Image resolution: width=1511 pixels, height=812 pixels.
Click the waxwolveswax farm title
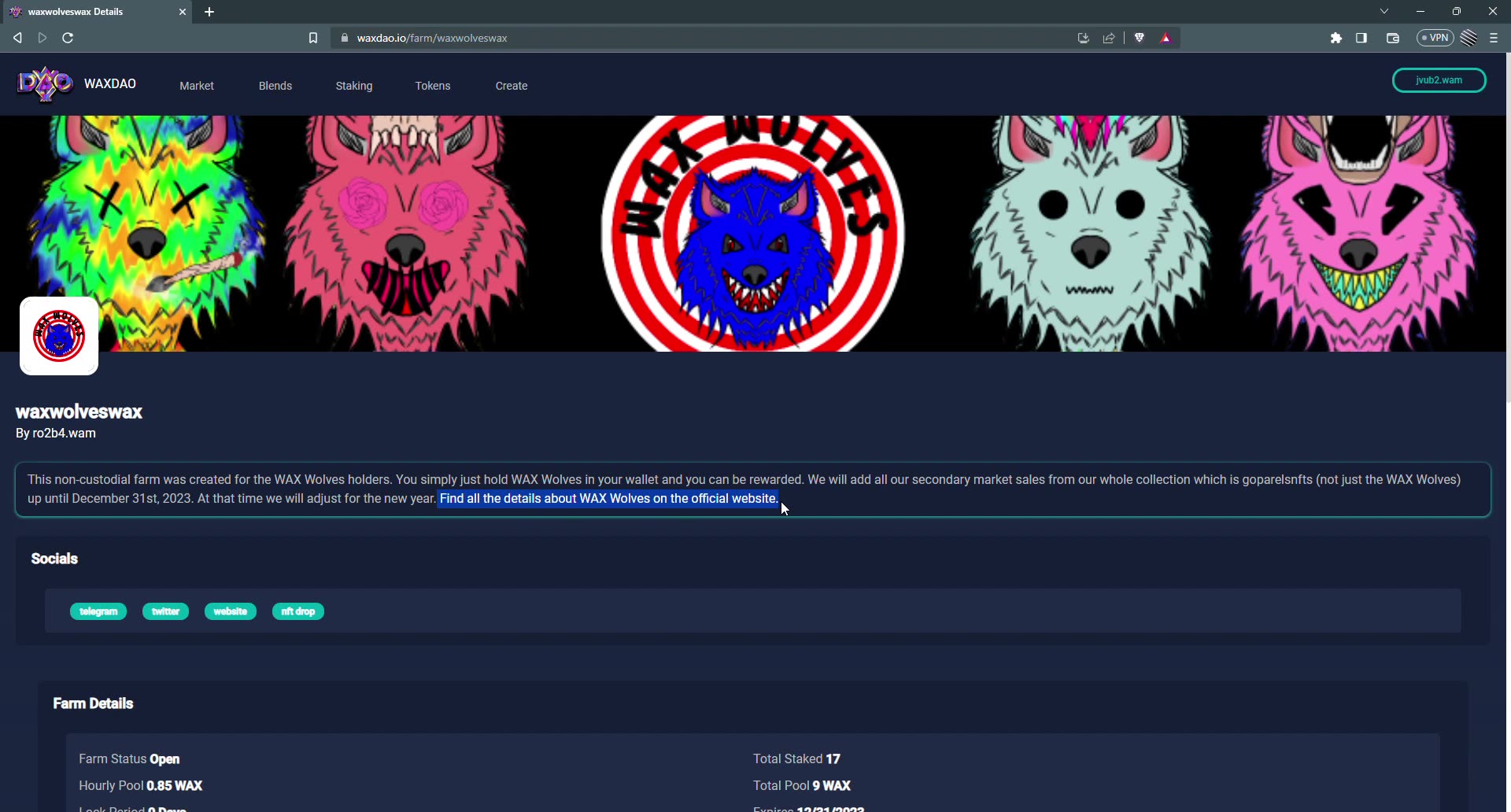(79, 412)
